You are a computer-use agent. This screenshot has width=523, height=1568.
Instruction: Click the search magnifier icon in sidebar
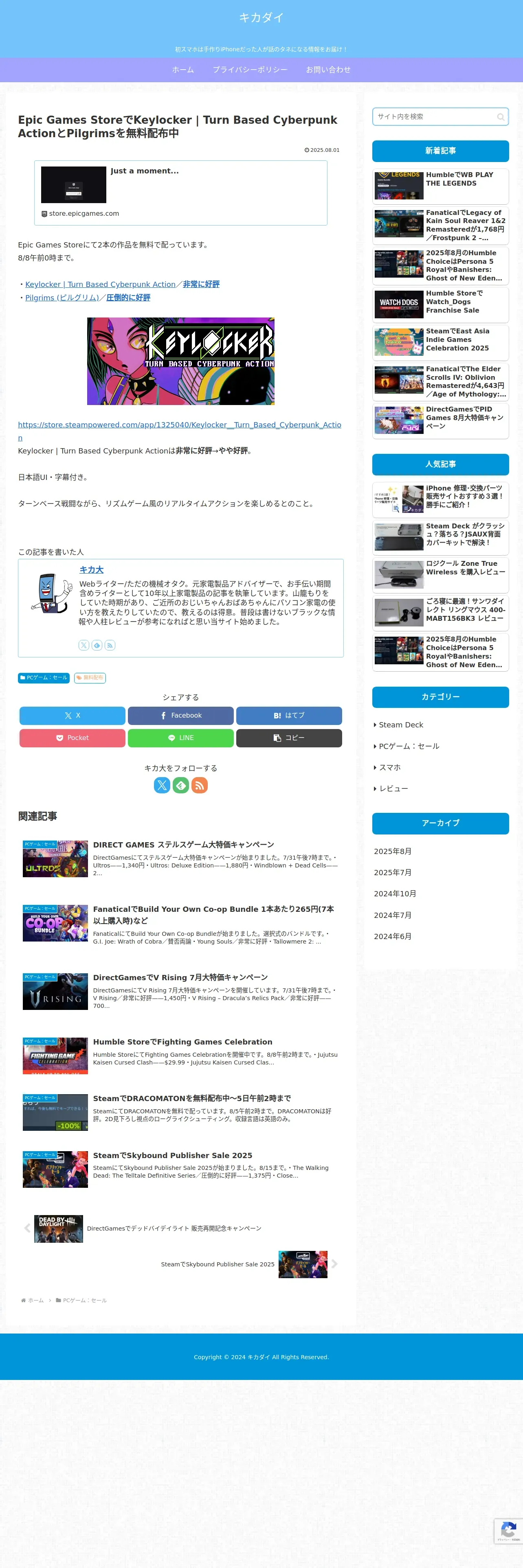click(501, 117)
